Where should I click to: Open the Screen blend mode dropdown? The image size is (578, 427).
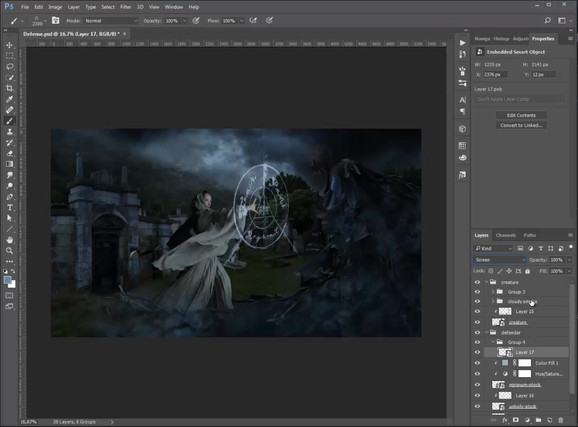click(499, 260)
